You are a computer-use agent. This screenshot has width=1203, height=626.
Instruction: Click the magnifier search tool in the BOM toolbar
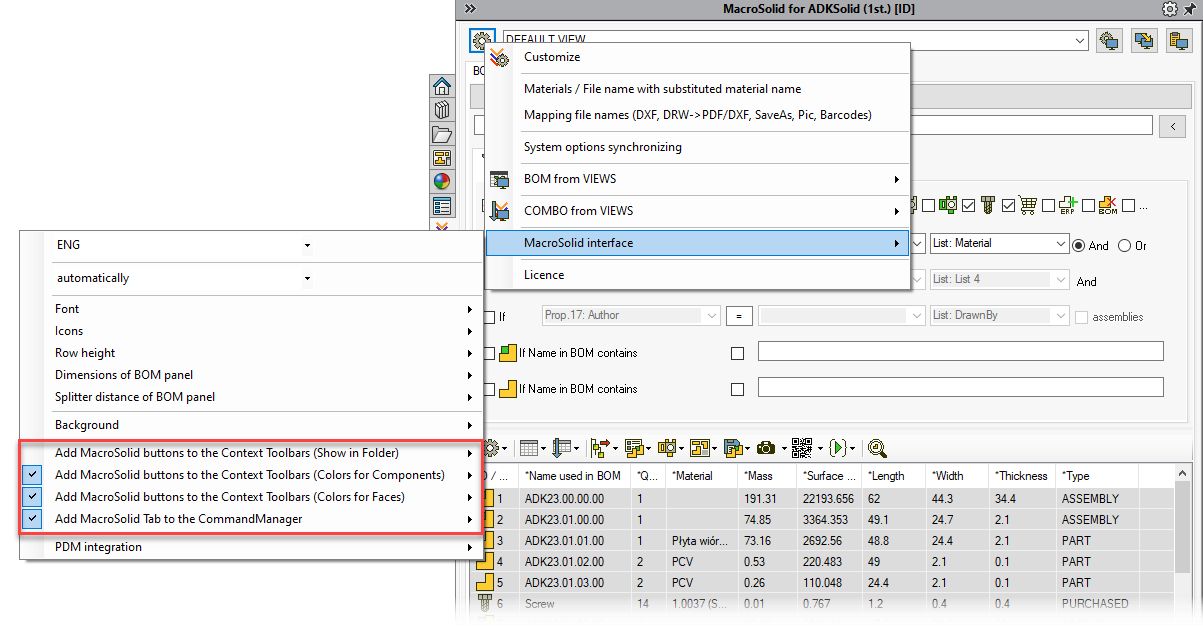[x=877, y=449]
